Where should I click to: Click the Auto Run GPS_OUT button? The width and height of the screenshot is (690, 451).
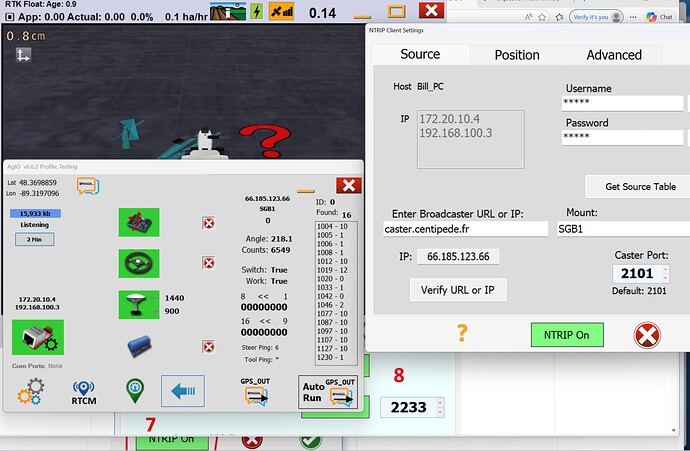point(328,392)
